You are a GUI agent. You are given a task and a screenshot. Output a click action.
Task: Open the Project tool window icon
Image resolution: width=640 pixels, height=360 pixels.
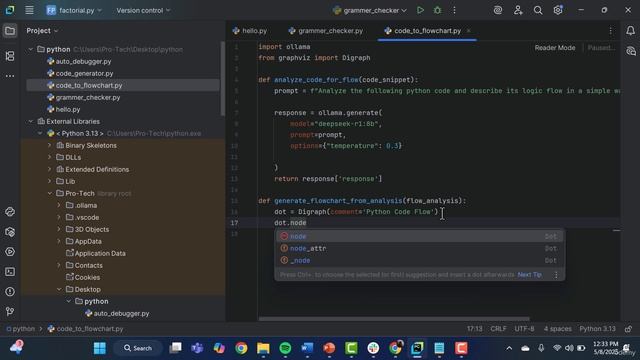(10, 31)
